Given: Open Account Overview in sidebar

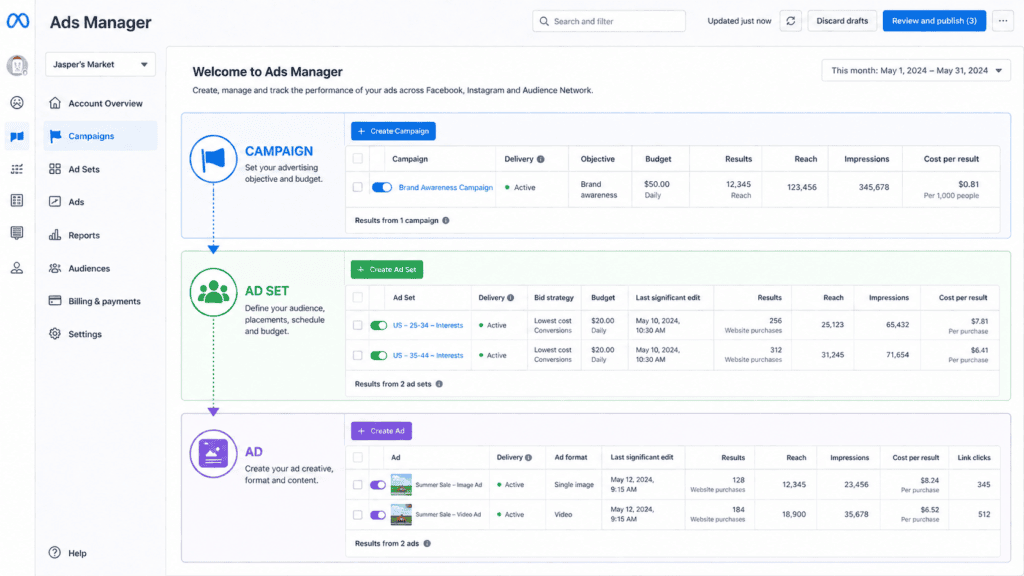Looking at the screenshot, I should pyautogui.click(x=101, y=103).
